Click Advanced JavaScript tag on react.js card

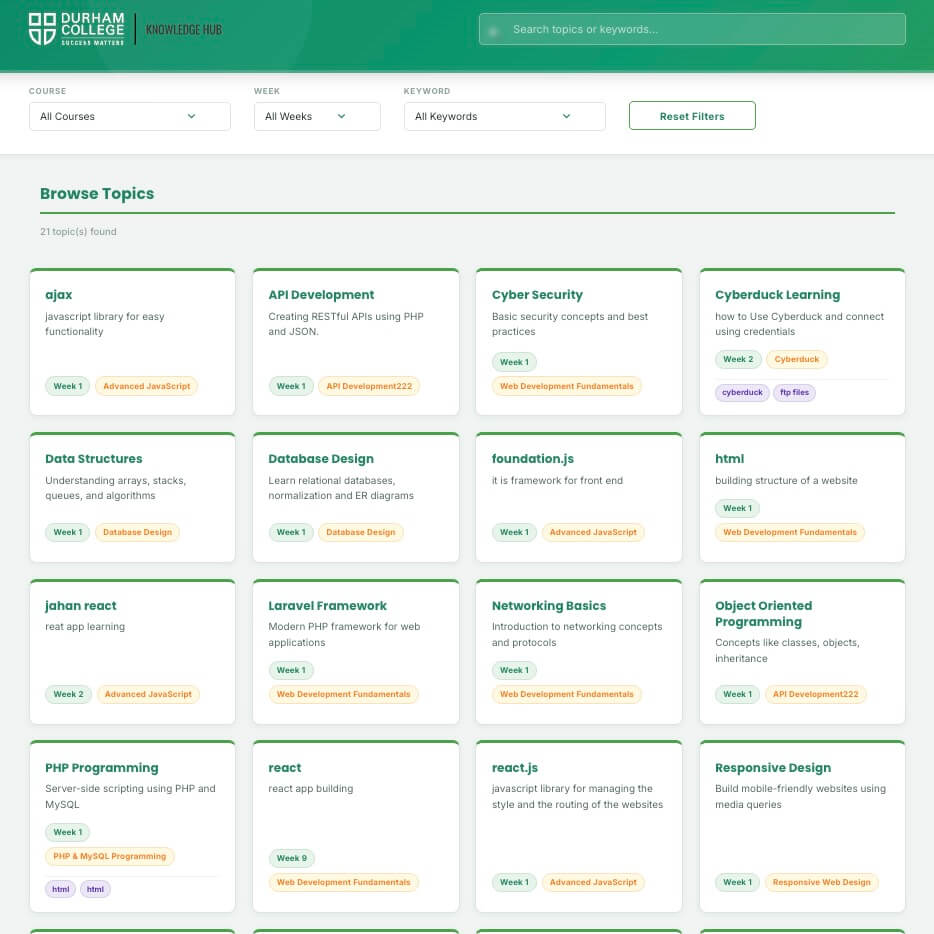(x=593, y=883)
